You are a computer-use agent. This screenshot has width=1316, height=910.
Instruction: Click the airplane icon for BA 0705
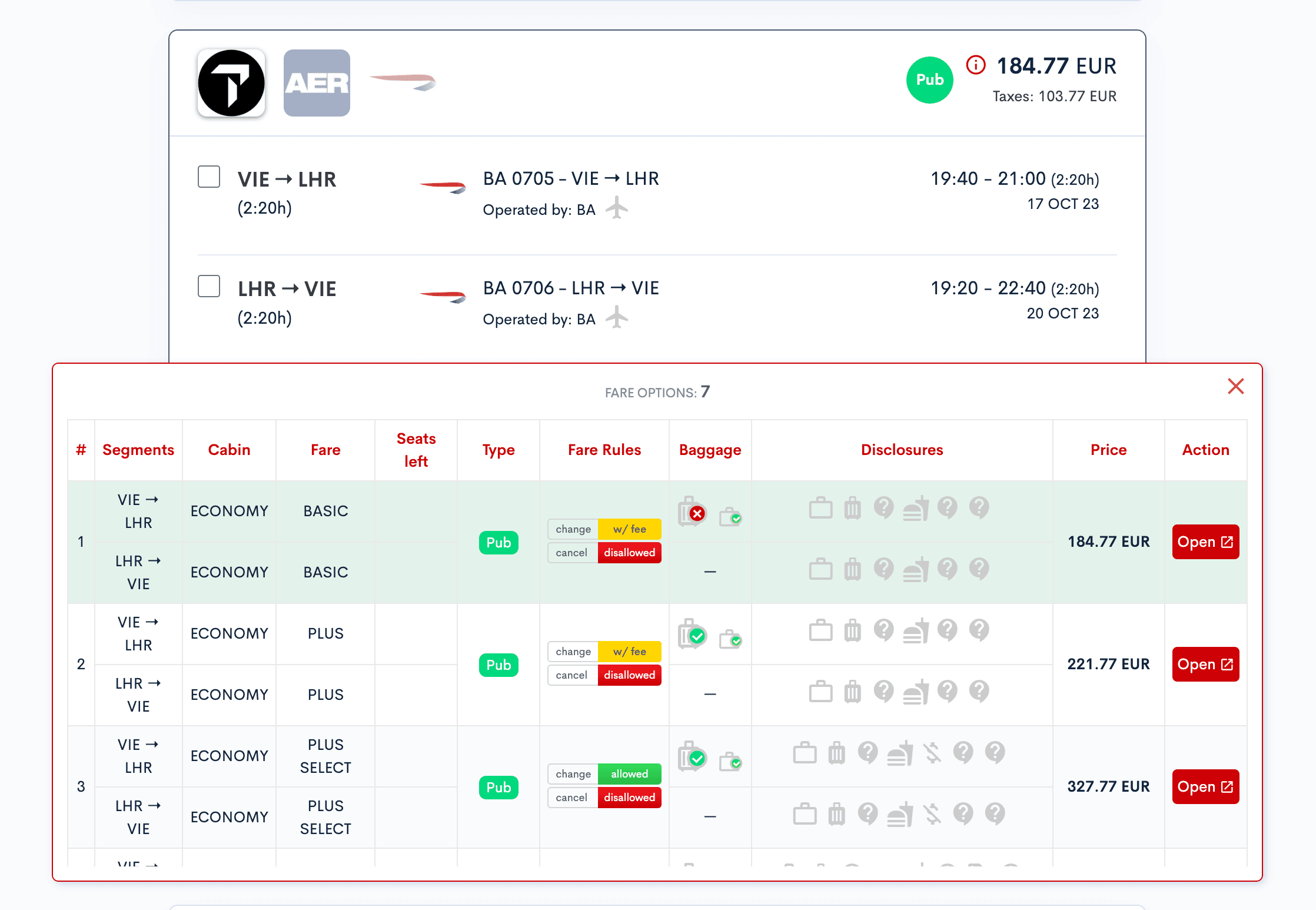pyautogui.click(x=616, y=208)
